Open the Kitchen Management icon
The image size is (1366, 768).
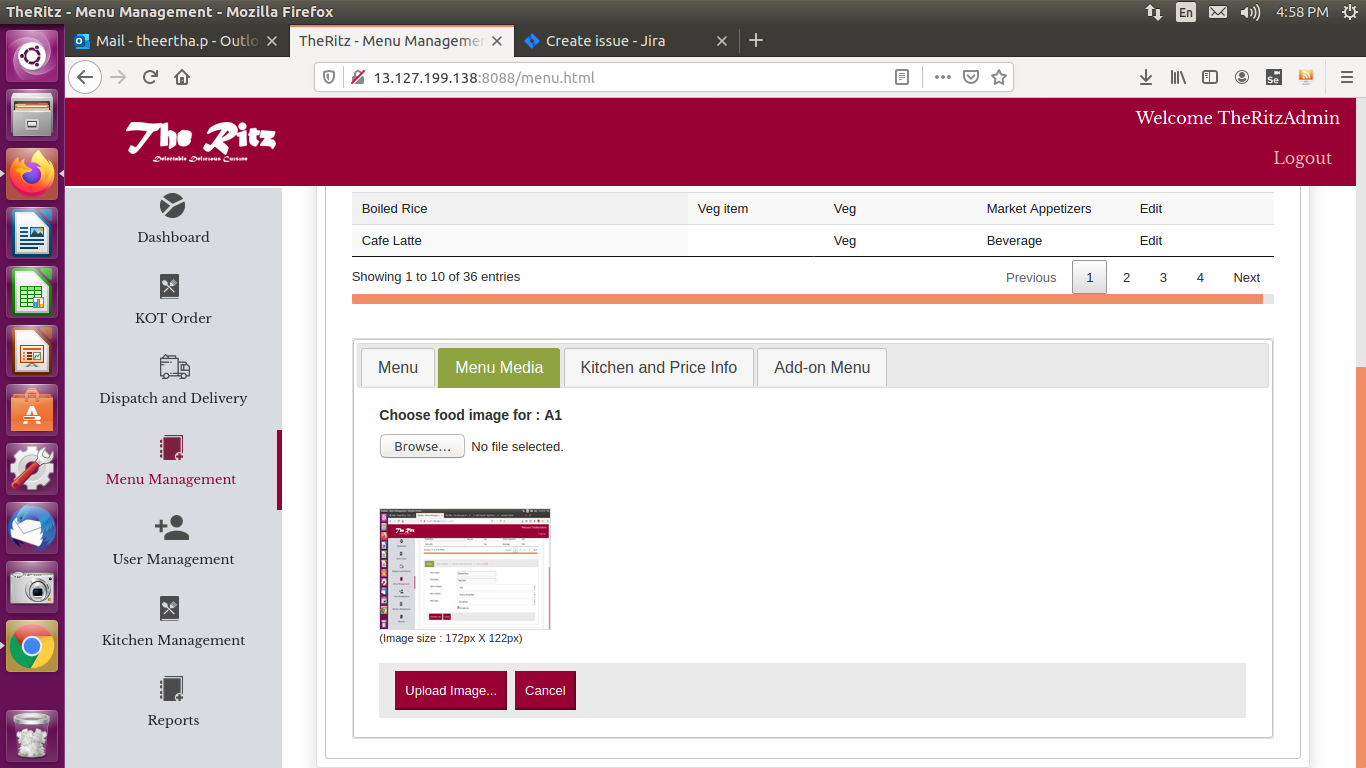coord(170,609)
